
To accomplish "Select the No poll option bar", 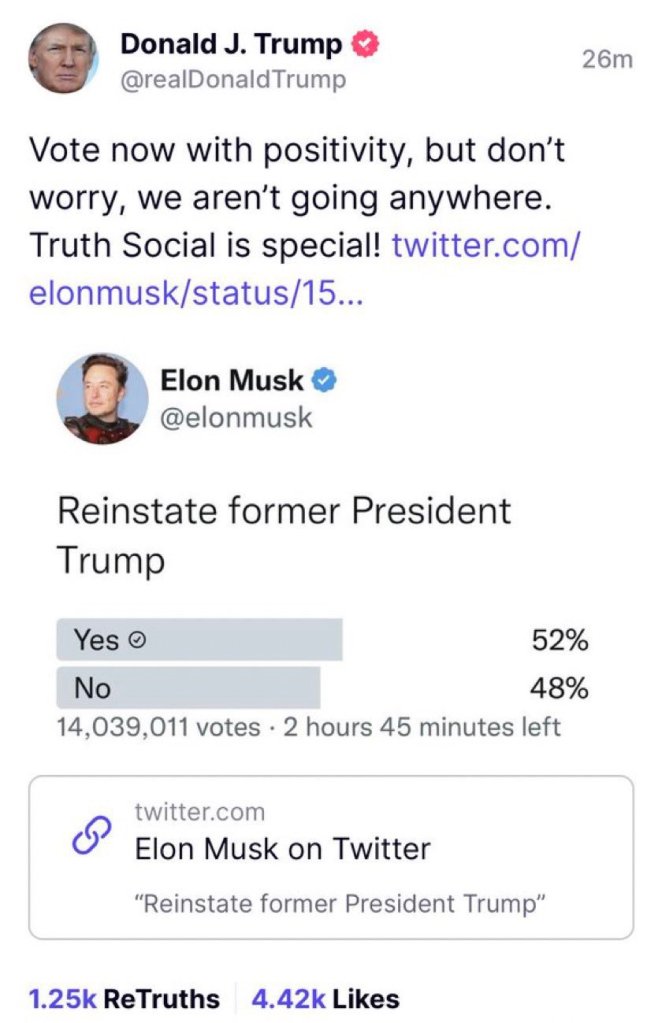I will [188, 688].
